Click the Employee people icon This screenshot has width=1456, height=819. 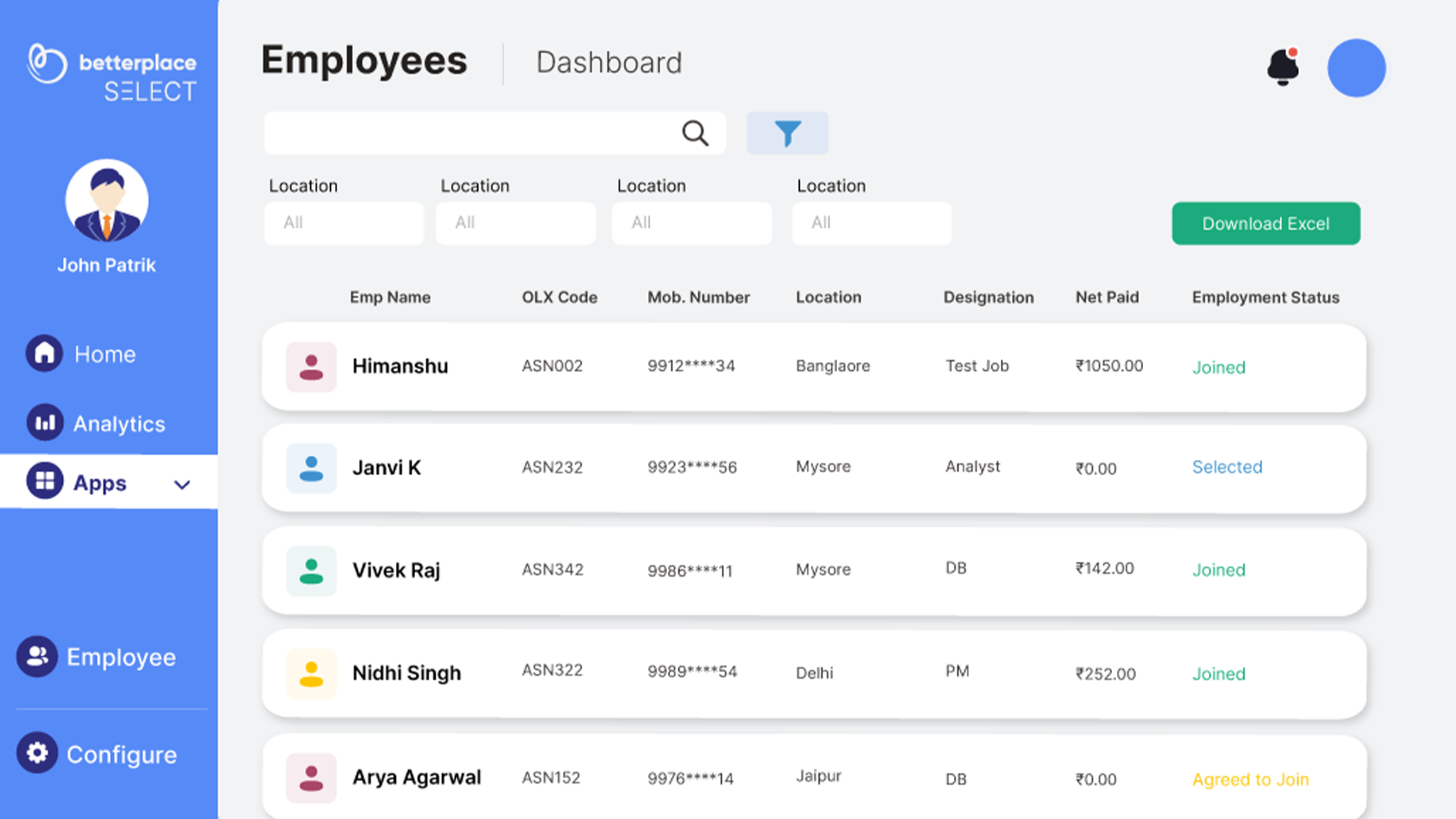[x=37, y=656]
